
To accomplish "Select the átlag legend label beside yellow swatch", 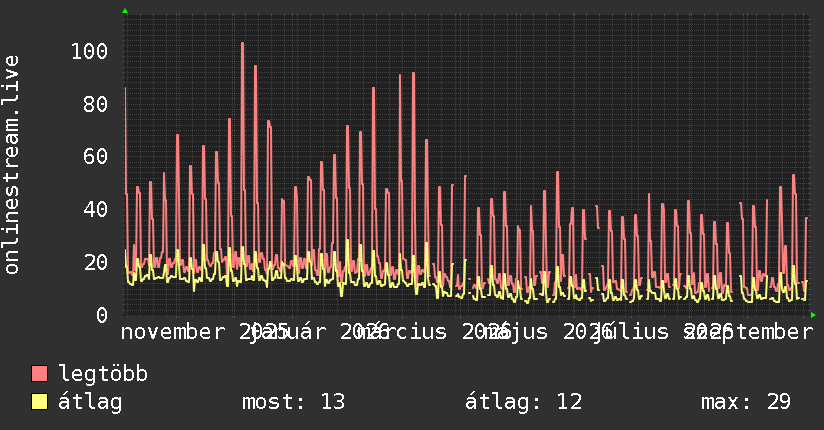I will 90,402.
